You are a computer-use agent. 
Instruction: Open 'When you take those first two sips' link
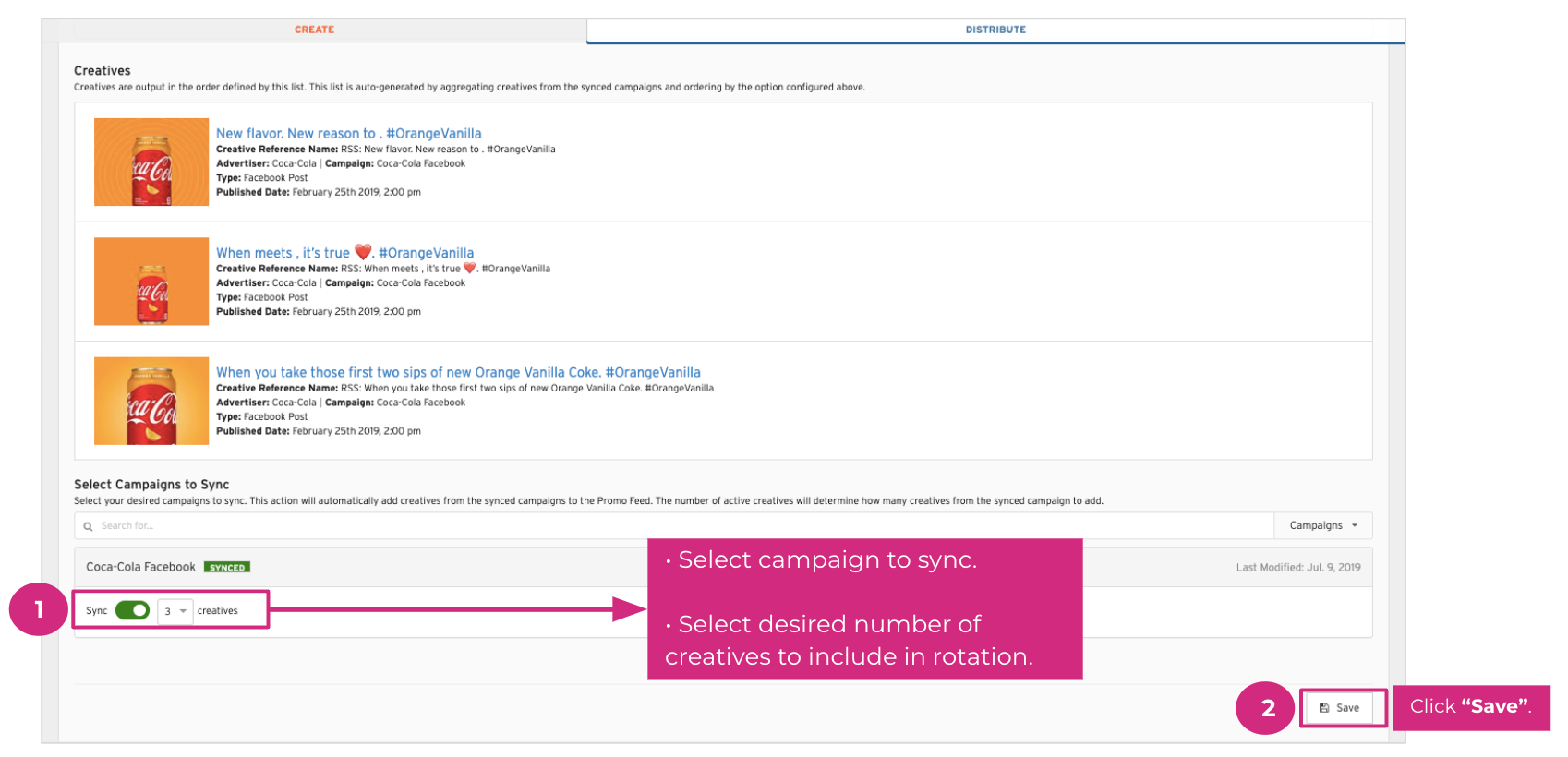458,372
